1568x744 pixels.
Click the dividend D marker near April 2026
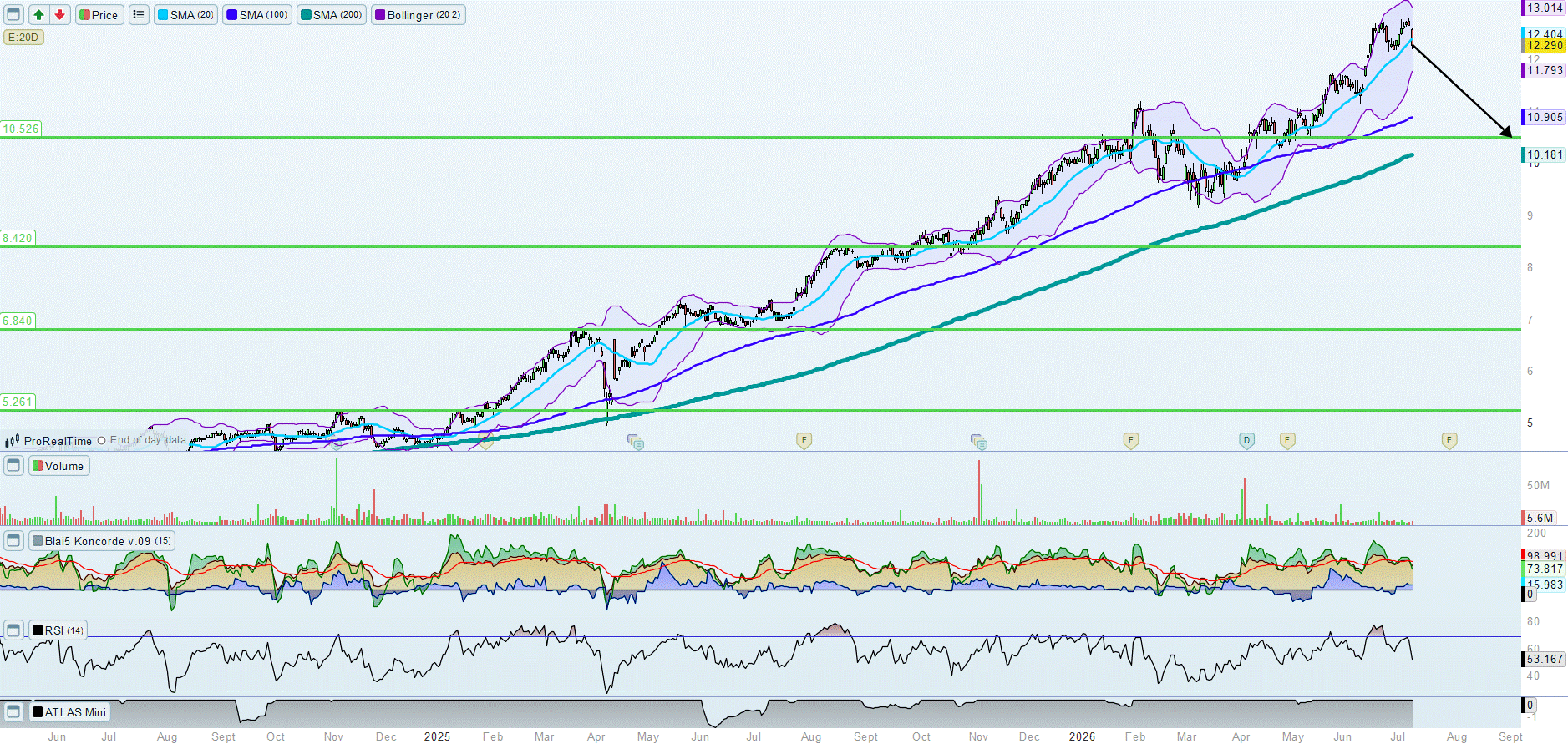click(x=1246, y=441)
